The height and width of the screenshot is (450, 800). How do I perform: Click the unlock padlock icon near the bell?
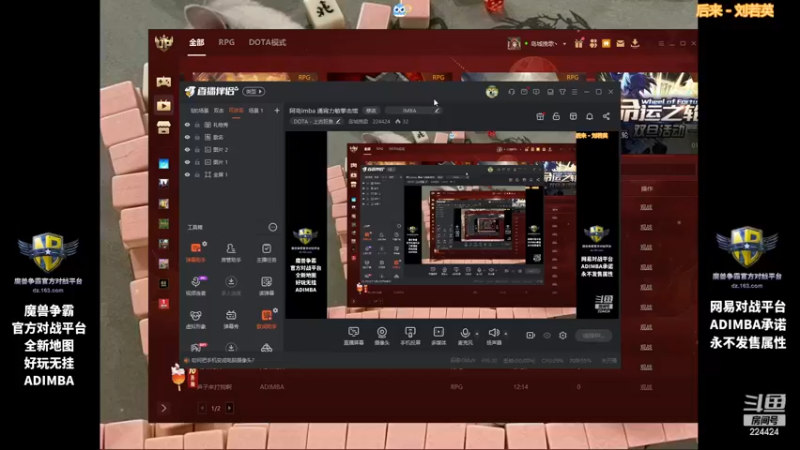(x=556, y=116)
